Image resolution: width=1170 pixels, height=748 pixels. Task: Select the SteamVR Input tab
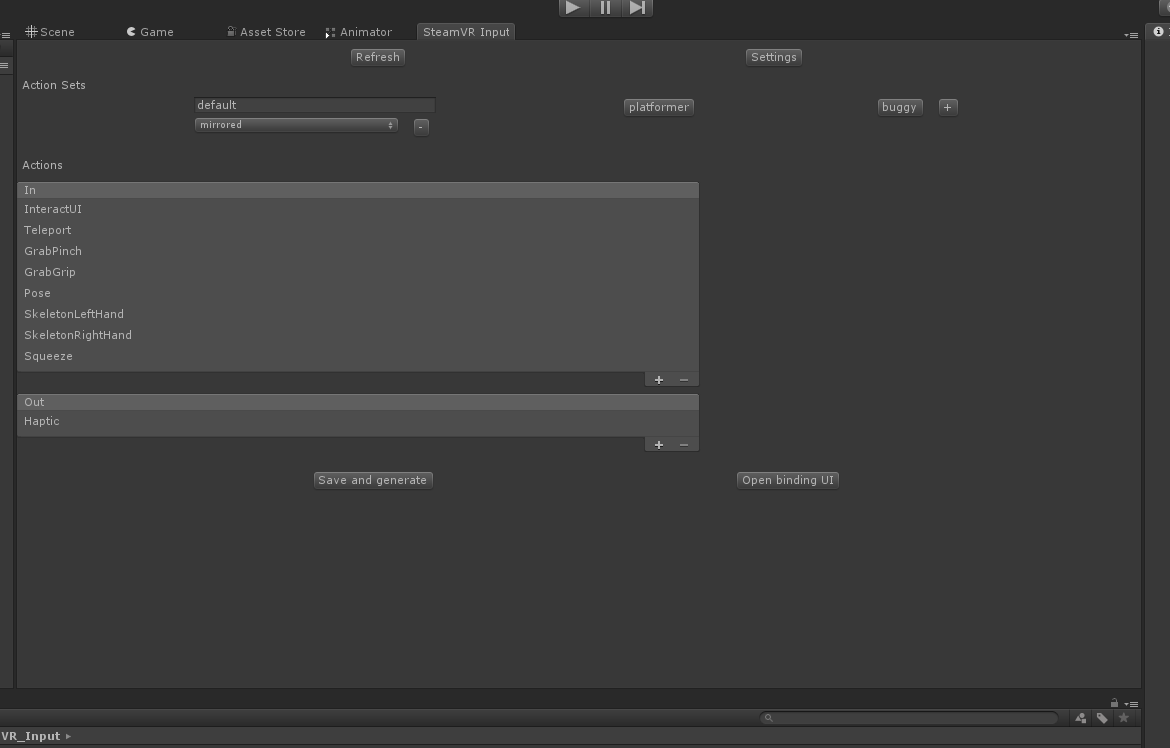tap(466, 32)
